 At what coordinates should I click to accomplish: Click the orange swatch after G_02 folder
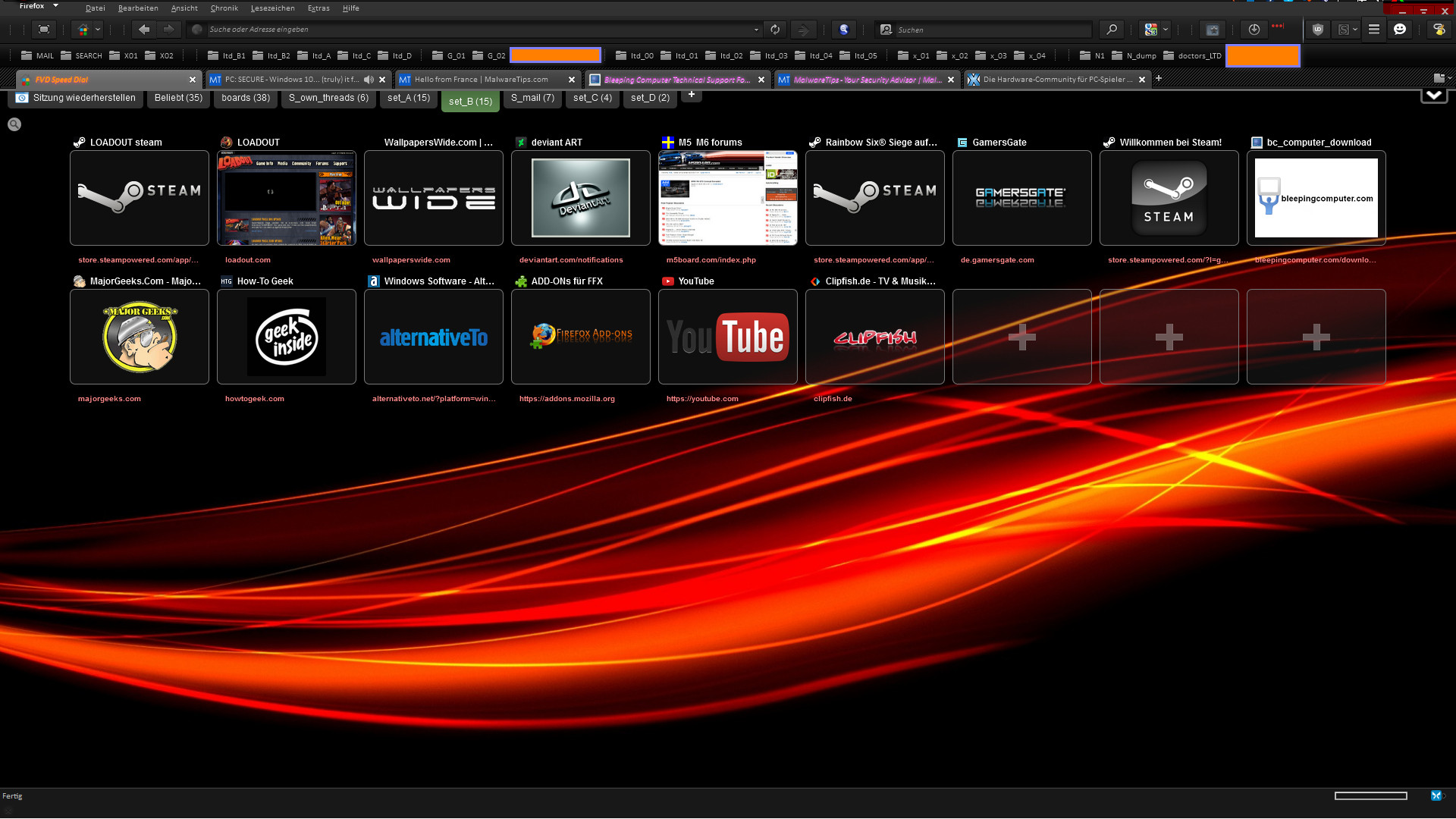click(555, 55)
